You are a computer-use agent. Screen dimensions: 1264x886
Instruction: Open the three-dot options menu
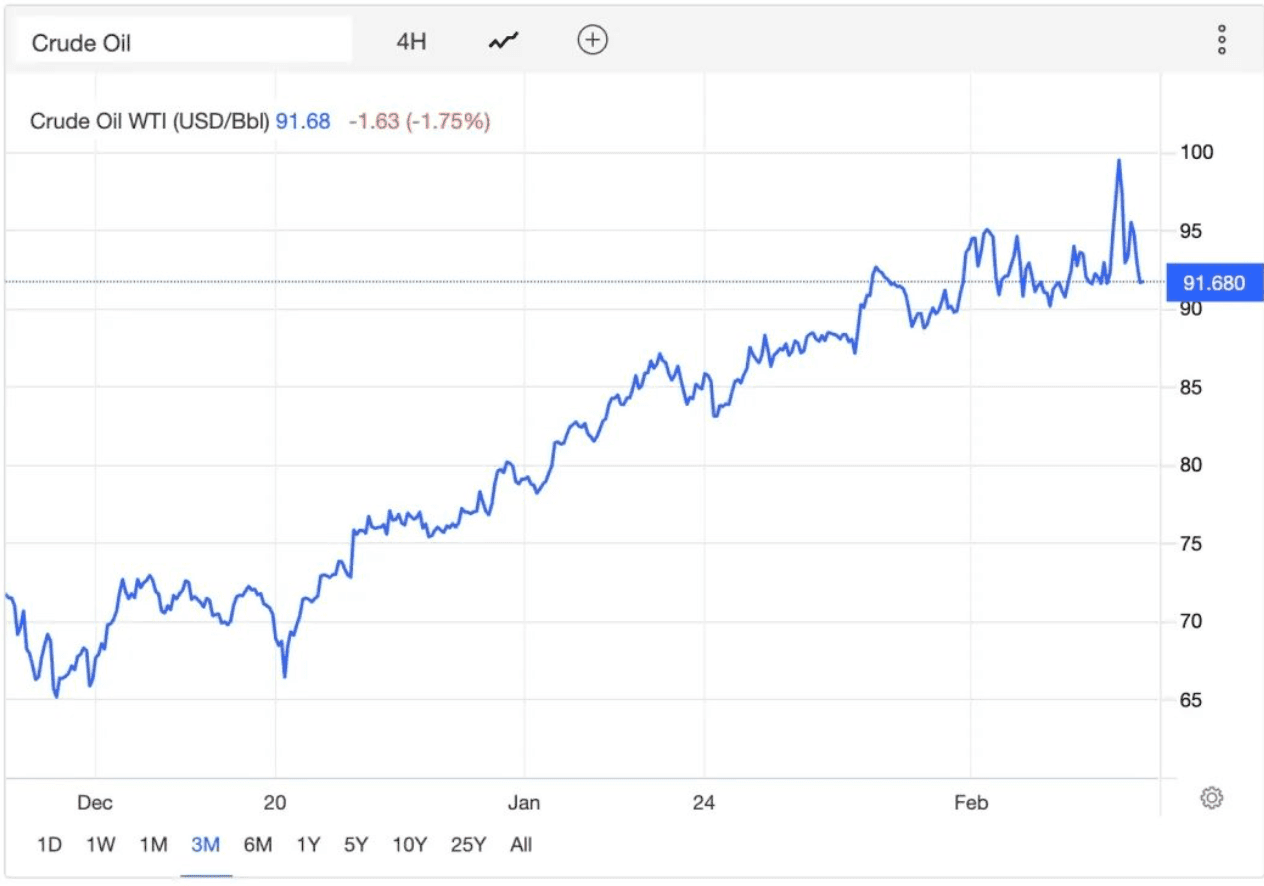[x=1222, y=40]
